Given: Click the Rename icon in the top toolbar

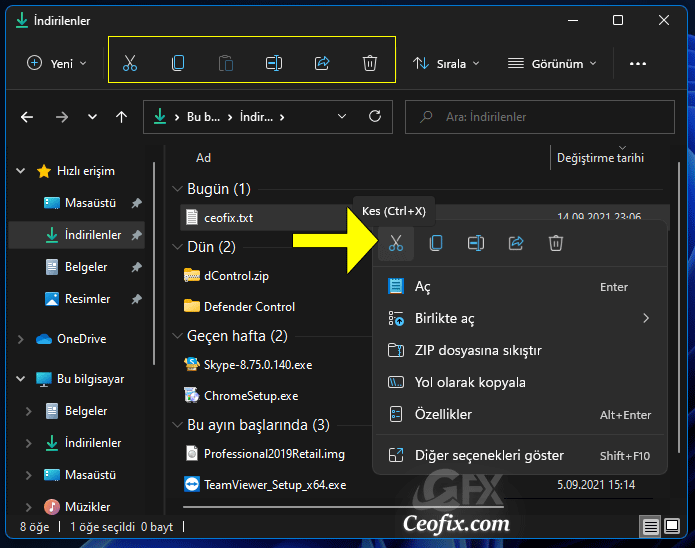Looking at the screenshot, I should click(273, 63).
